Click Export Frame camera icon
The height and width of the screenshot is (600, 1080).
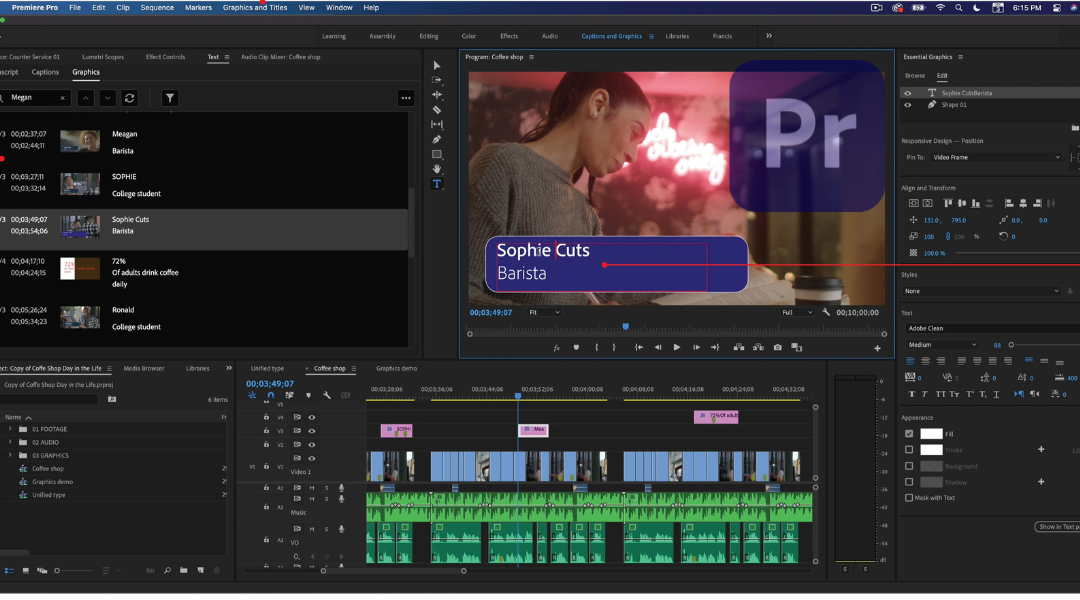coord(778,348)
